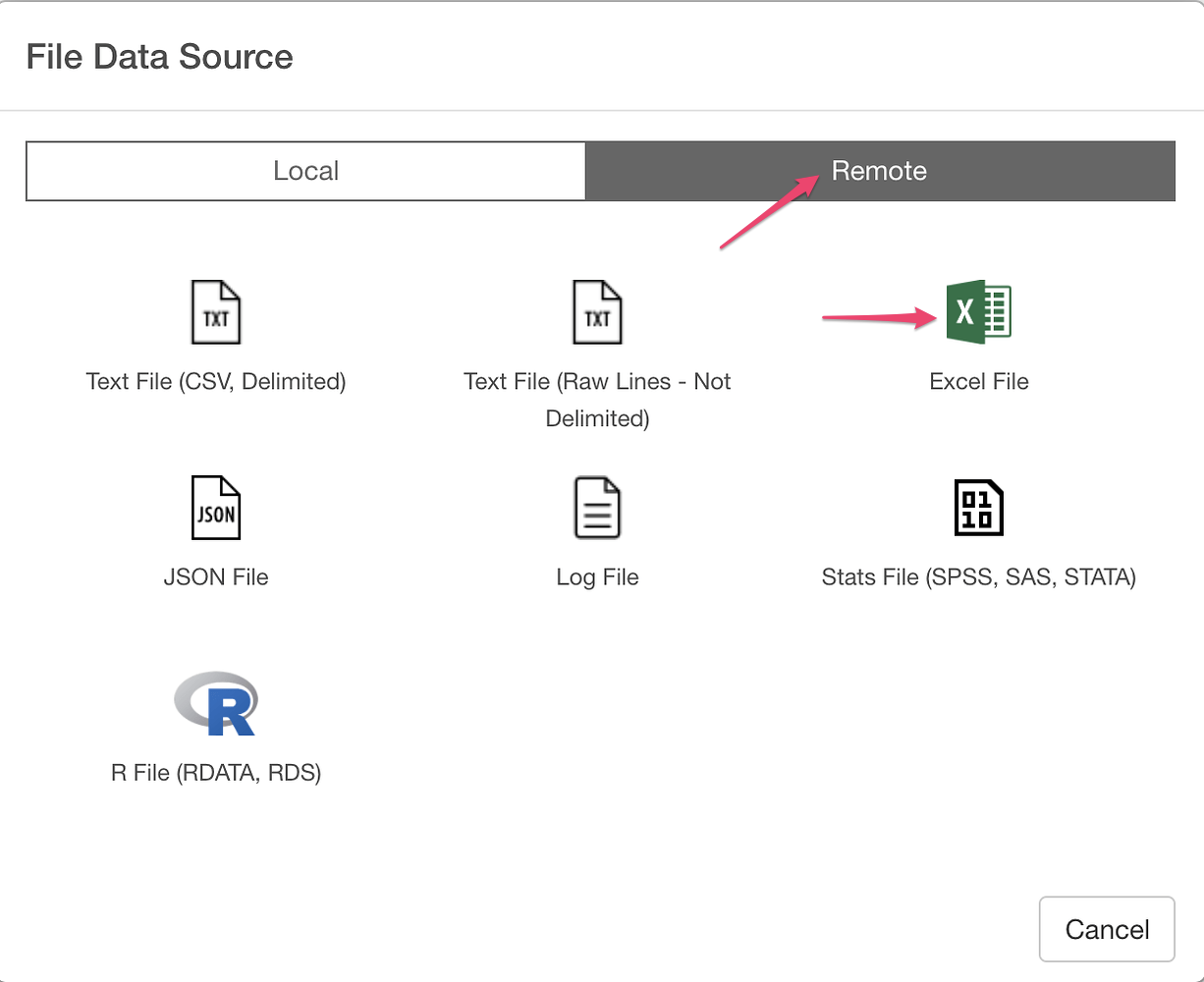Dismiss the dialog with Cancel
The image size is (1204, 982).
1107,929
